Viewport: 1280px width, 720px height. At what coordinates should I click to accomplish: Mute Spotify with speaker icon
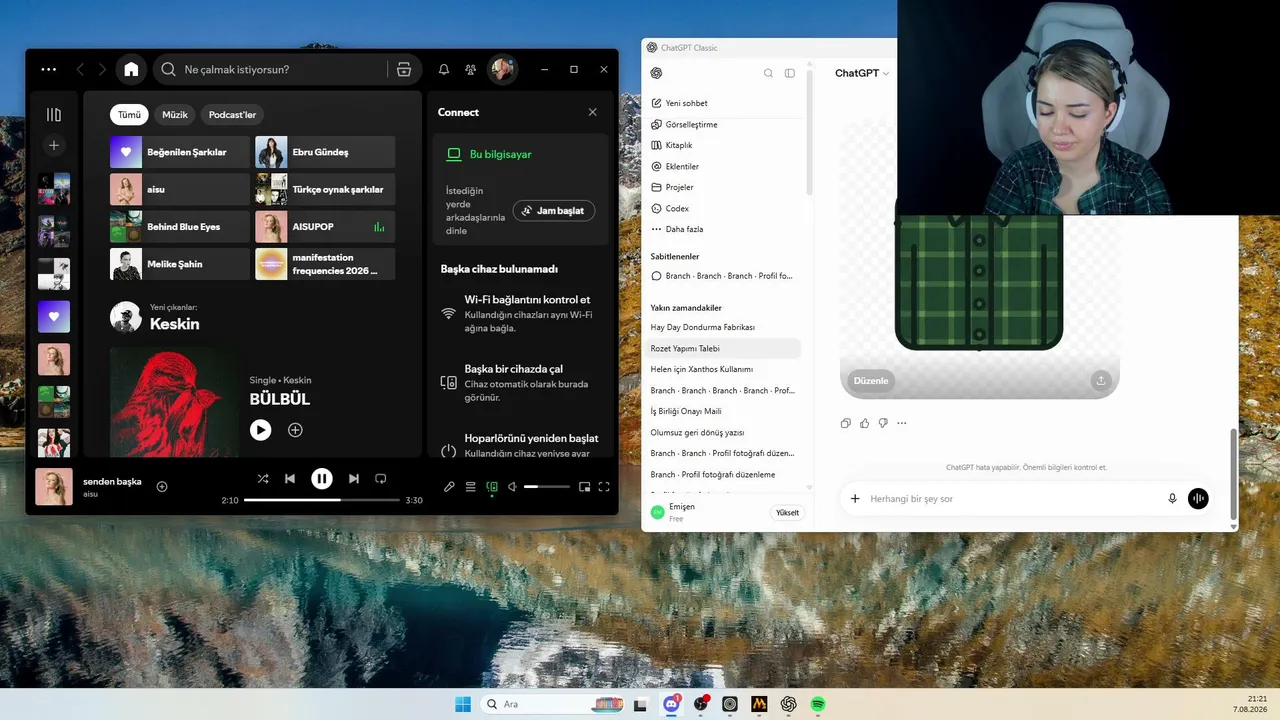click(512, 487)
